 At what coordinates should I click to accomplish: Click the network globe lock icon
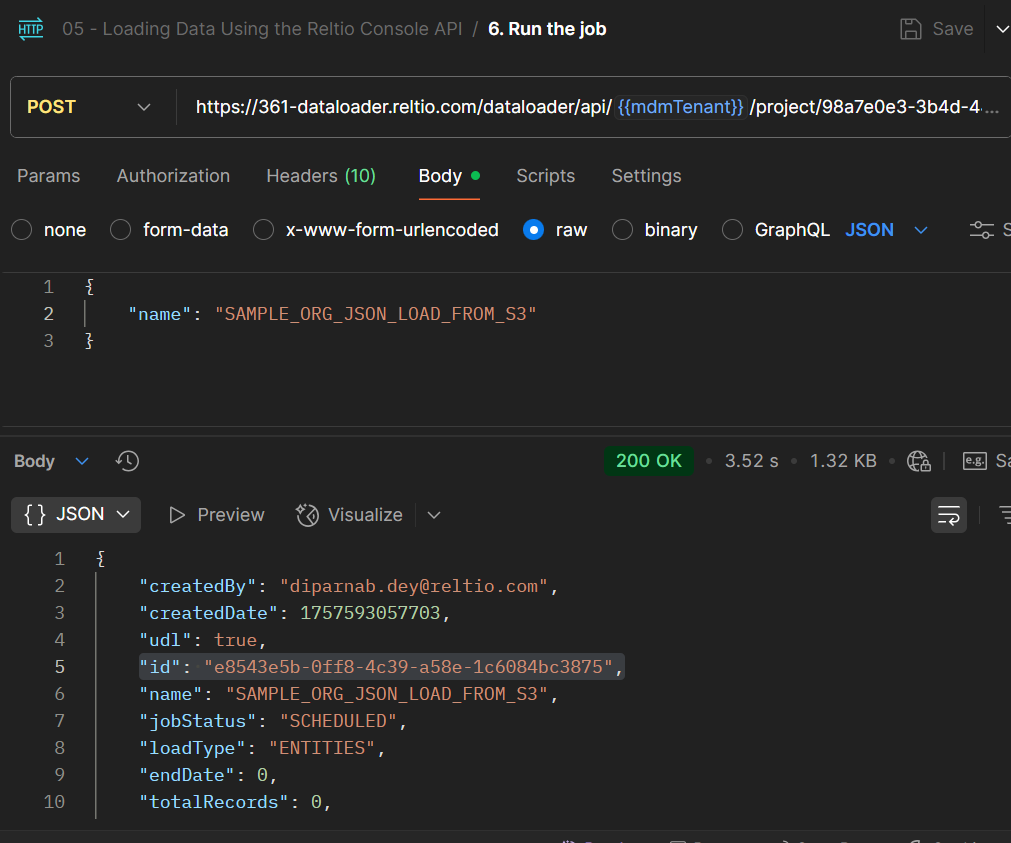[918, 461]
